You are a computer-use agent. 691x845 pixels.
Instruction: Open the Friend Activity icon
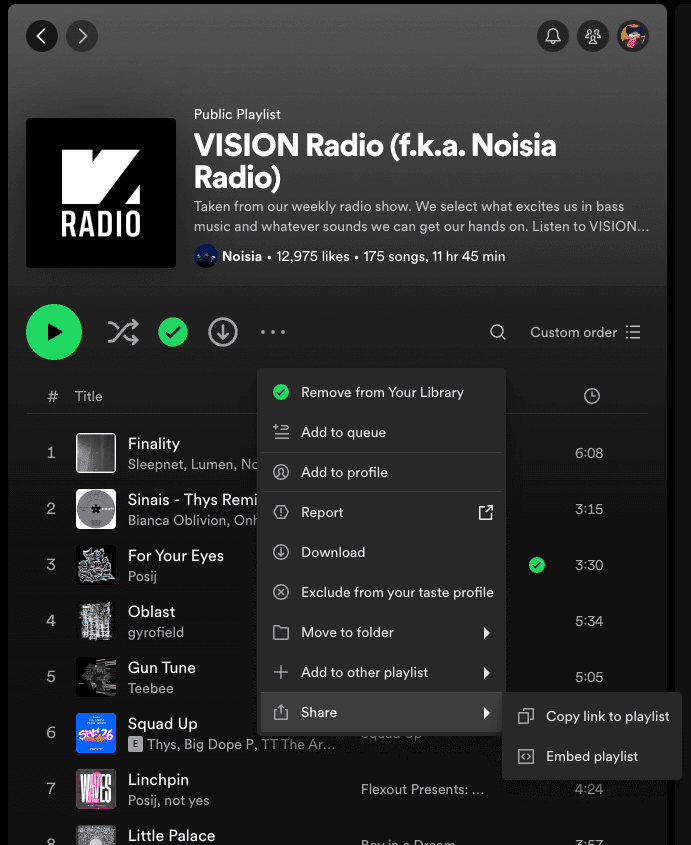coord(593,37)
